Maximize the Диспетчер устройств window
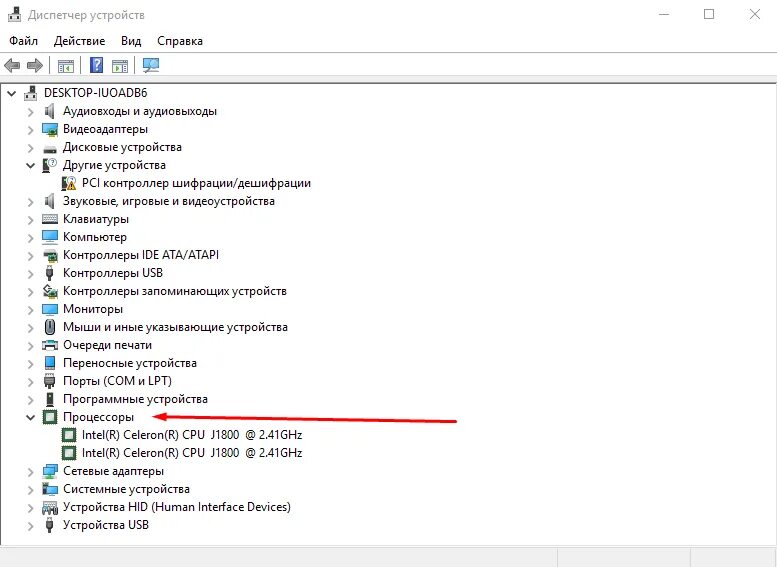Image resolution: width=777 pixels, height=567 pixels. pyautogui.click(x=709, y=14)
